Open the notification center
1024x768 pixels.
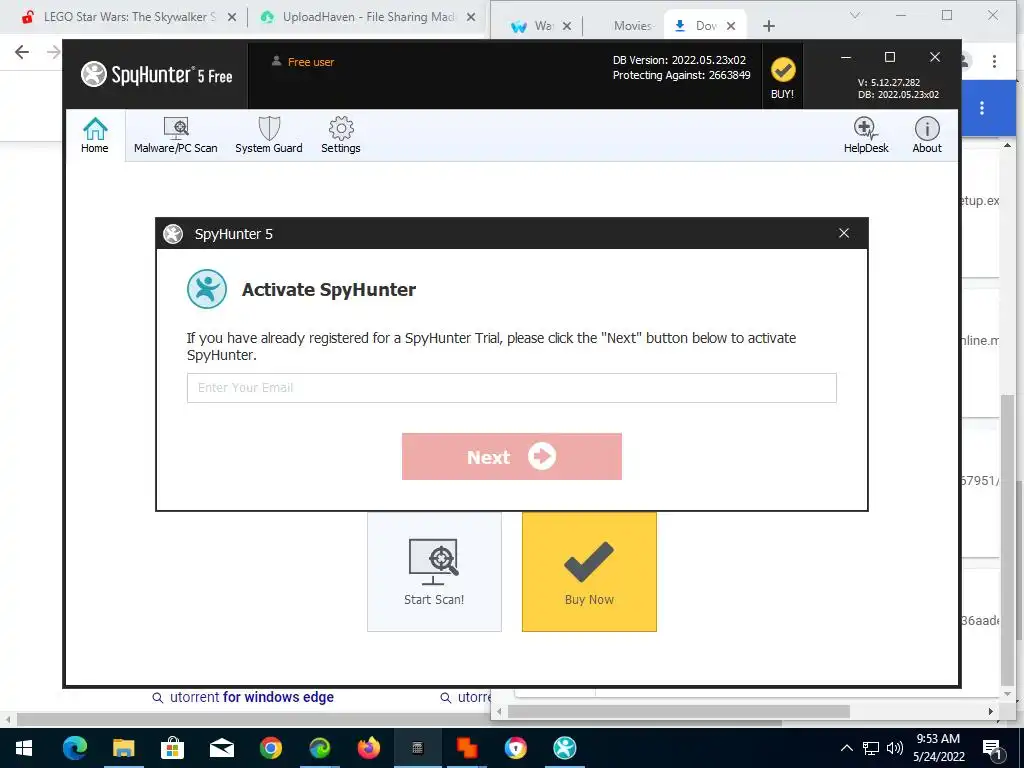click(992, 749)
